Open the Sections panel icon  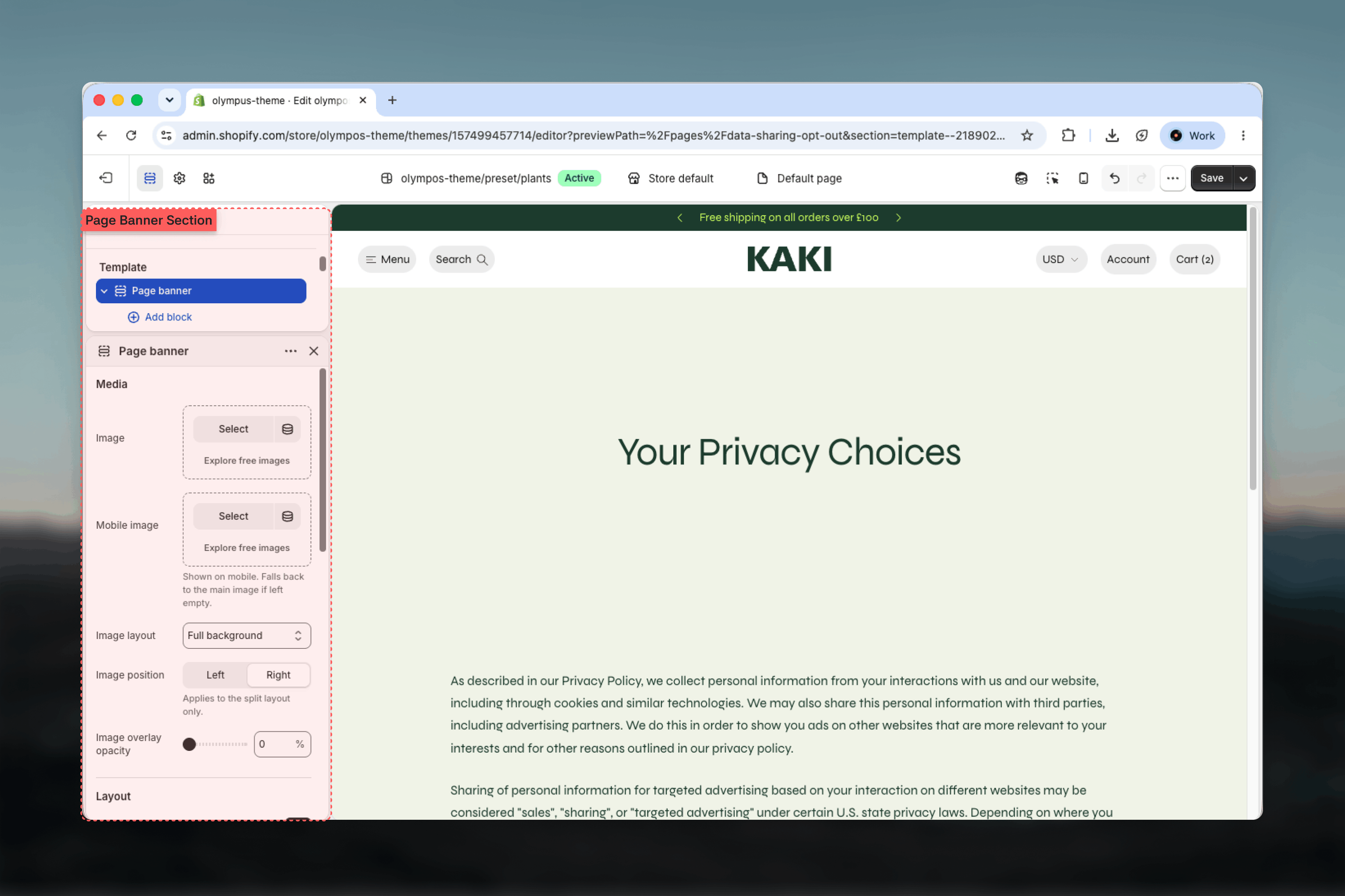[x=150, y=178]
